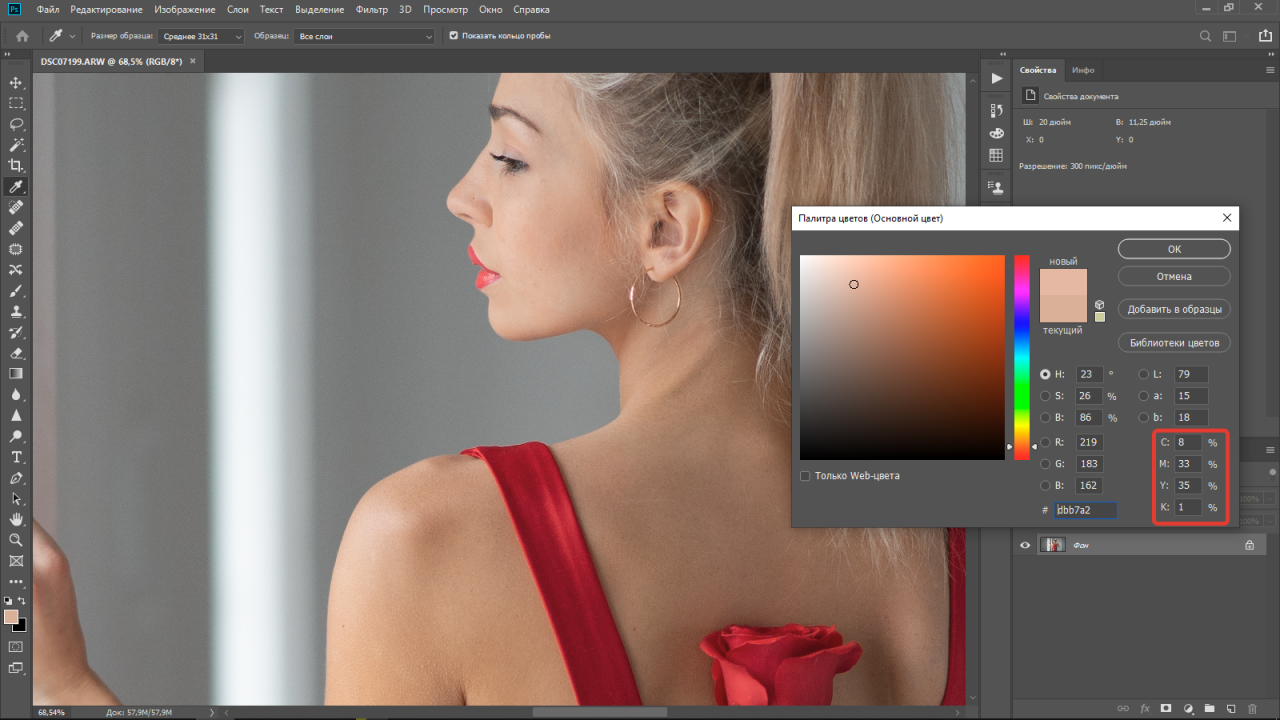Create new group folder icon

click(x=1209, y=709)
